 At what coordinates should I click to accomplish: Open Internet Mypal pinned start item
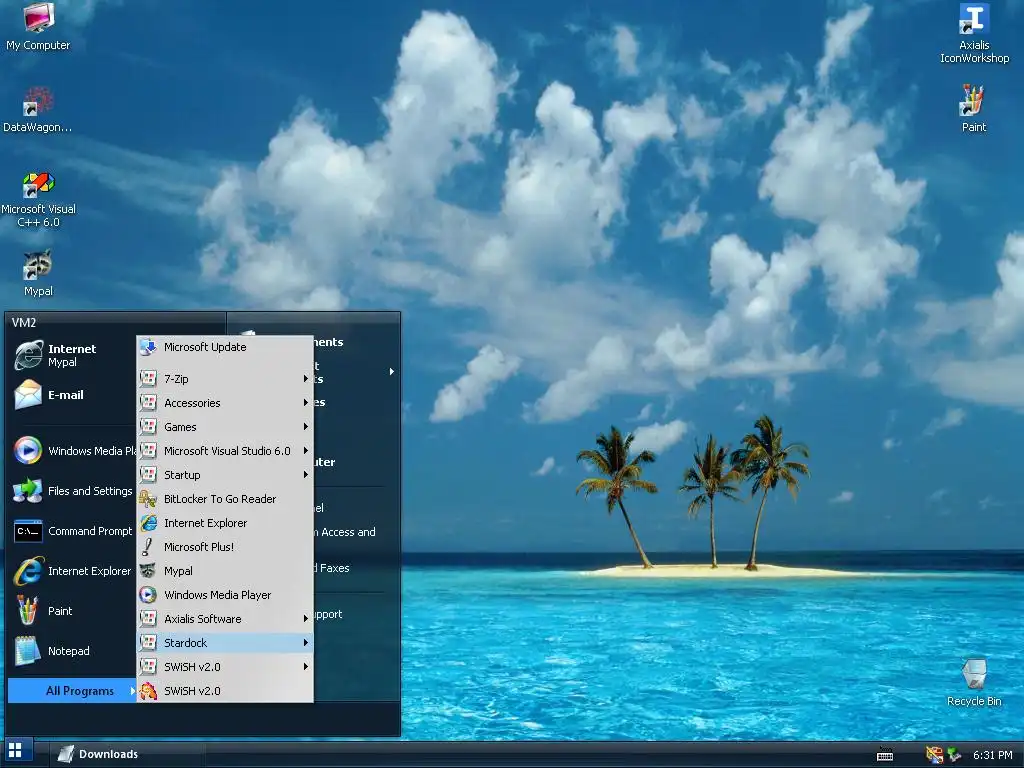pyautogui.click(x=72, y=355)
